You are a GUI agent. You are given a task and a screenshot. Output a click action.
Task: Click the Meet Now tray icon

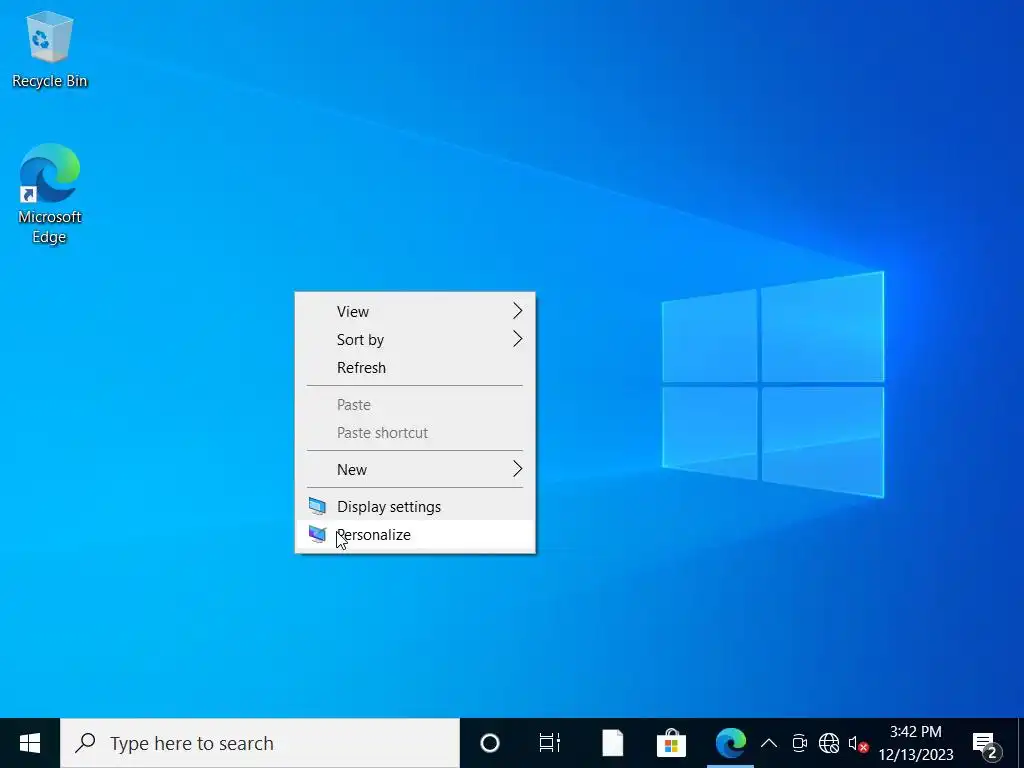(x=799, y=743)
